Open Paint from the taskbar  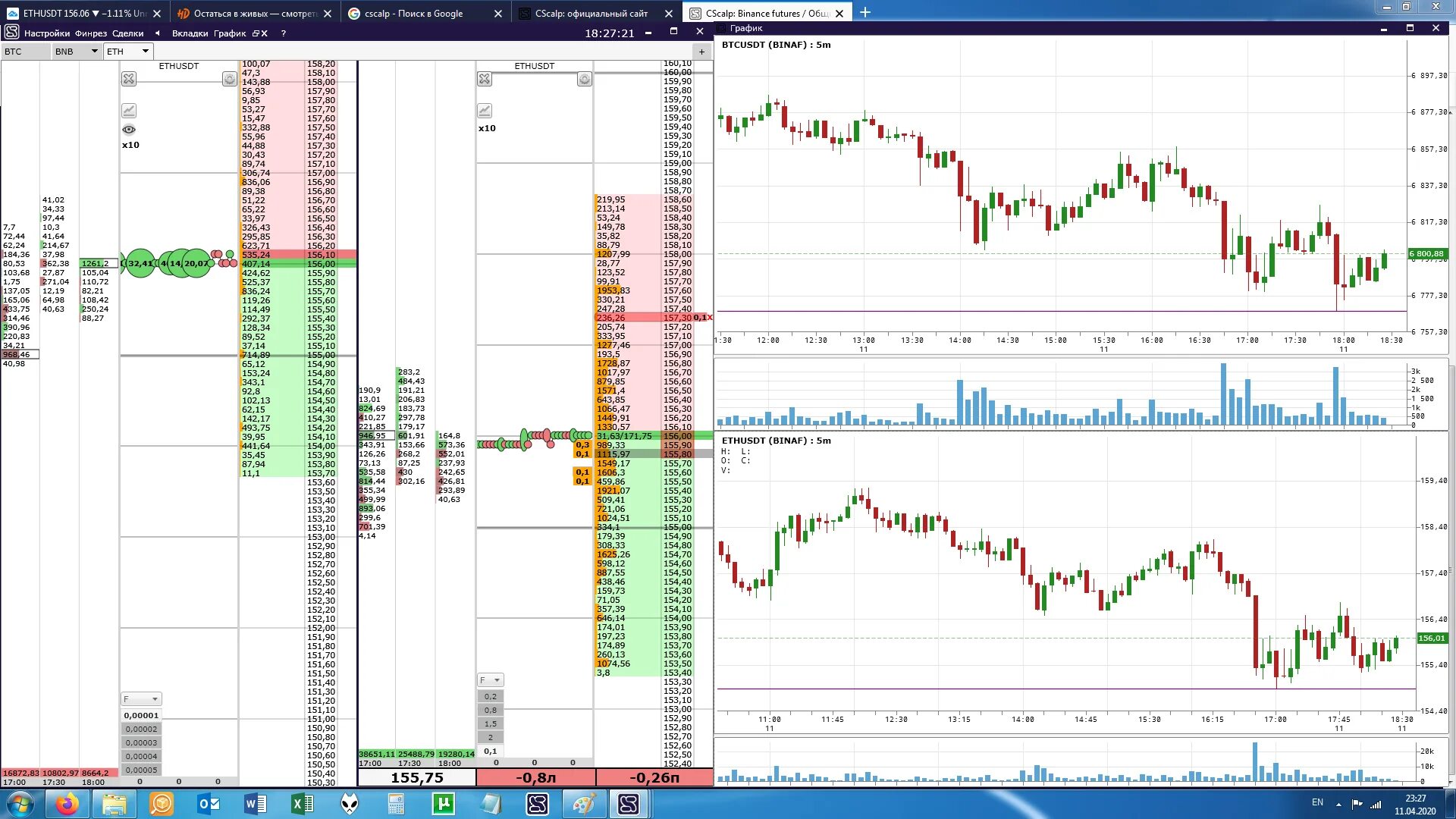pos(584,804)
